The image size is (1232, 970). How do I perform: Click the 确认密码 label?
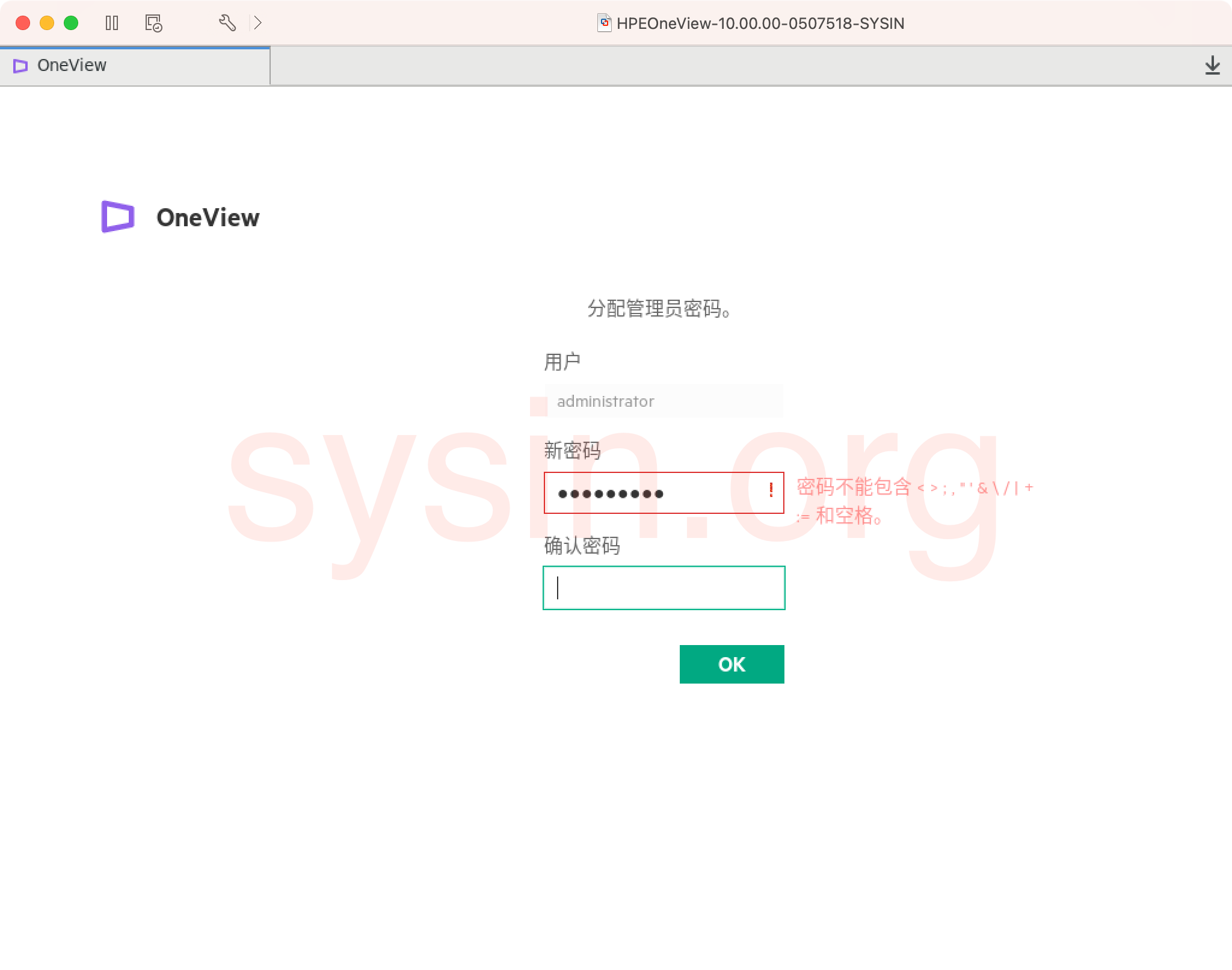click(x=581, y=545)
